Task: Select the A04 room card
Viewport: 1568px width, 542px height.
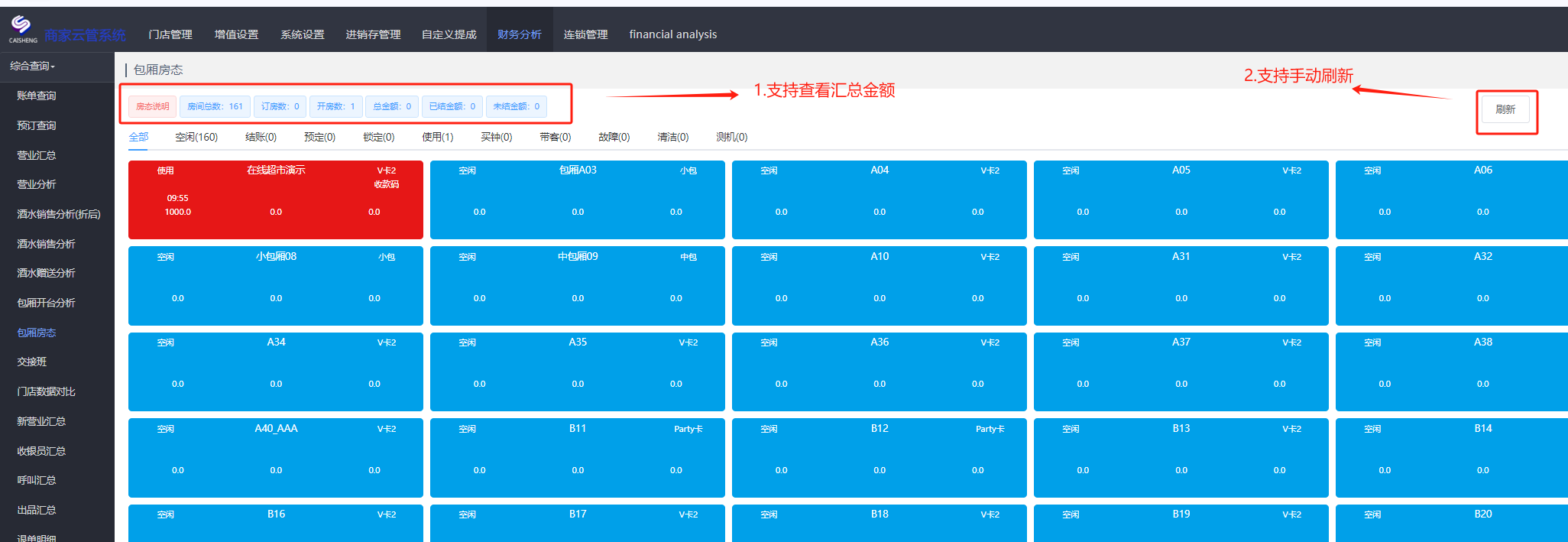Action: click(880, 200)
